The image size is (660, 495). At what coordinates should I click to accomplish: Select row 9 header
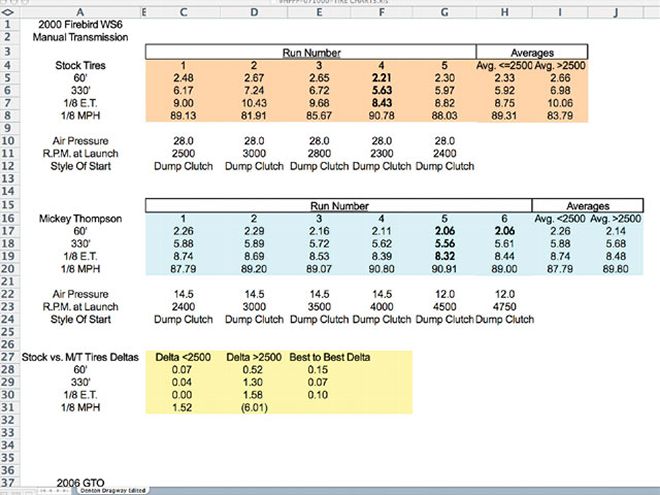[x=8, y=128]
